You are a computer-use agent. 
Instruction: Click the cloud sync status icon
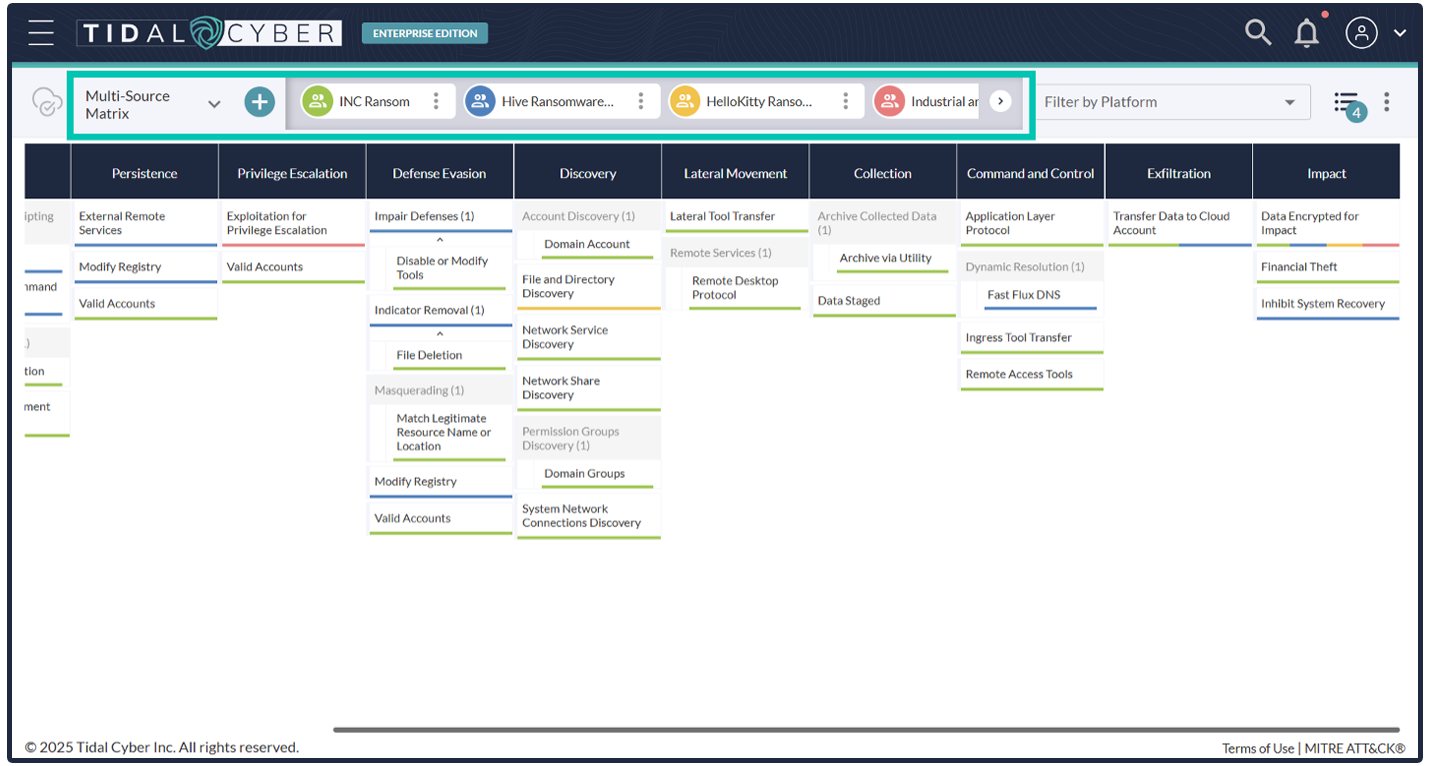point(46,102)
